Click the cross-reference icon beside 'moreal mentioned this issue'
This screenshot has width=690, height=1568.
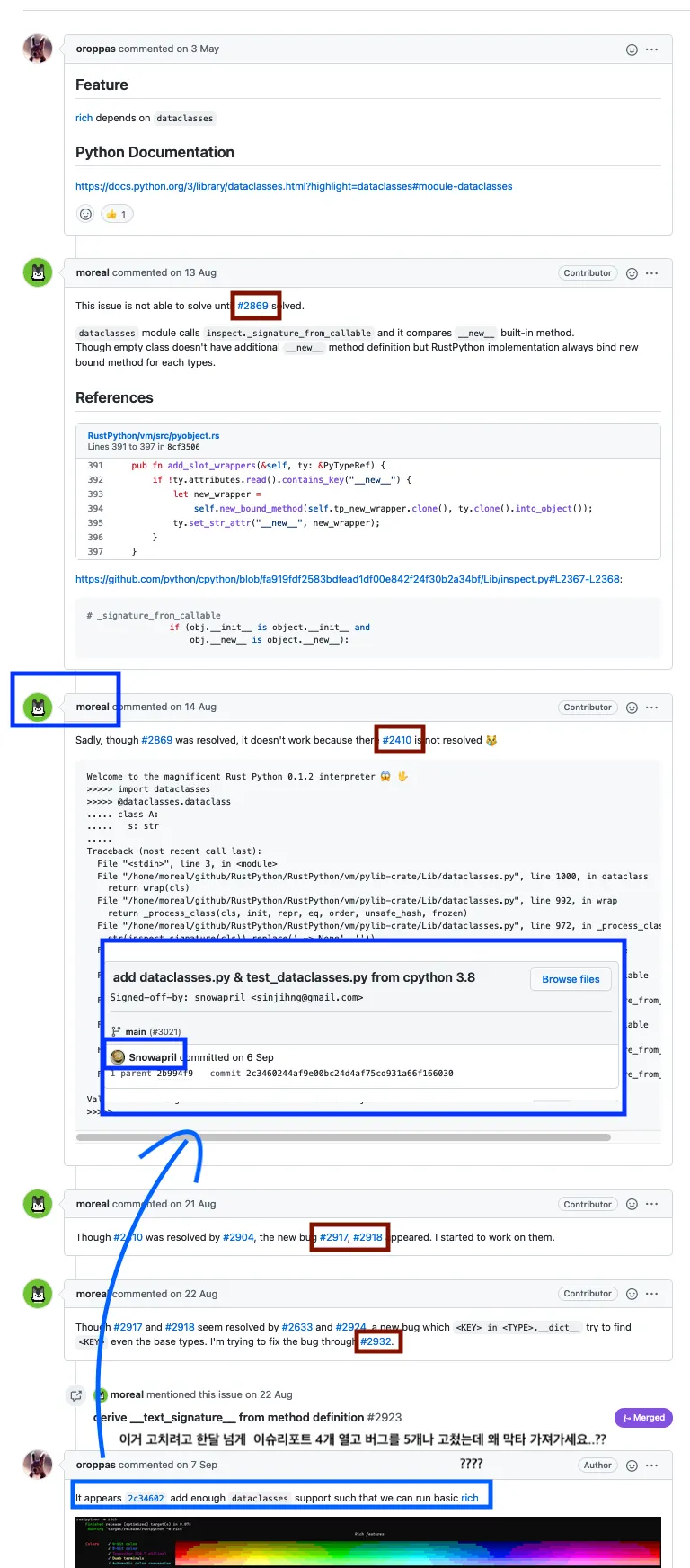click(x=76, y=1395)
